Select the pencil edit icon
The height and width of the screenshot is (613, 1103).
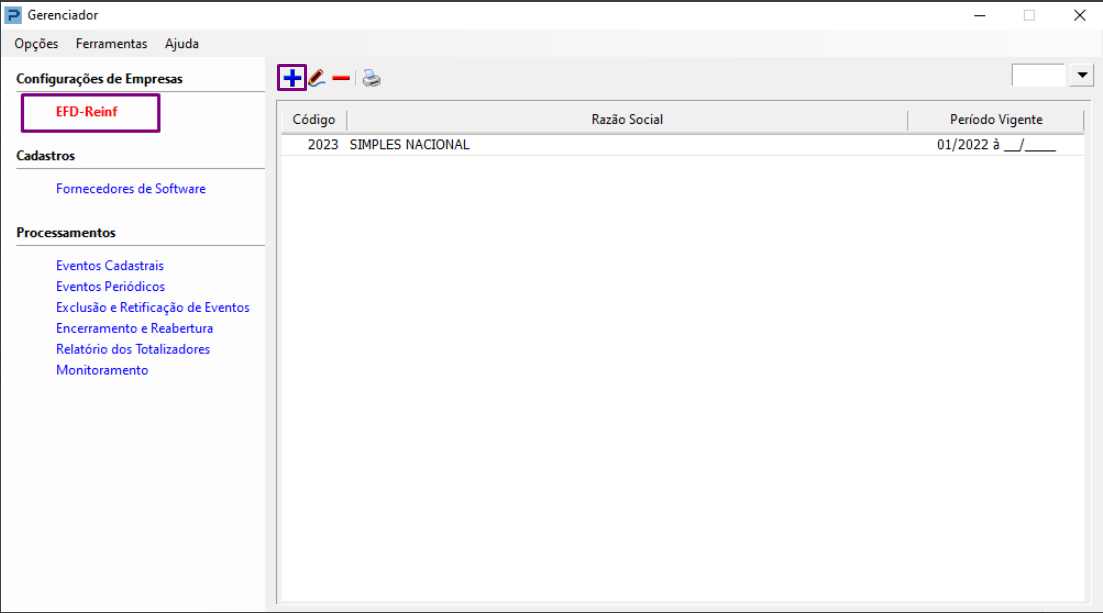point(317,78)
